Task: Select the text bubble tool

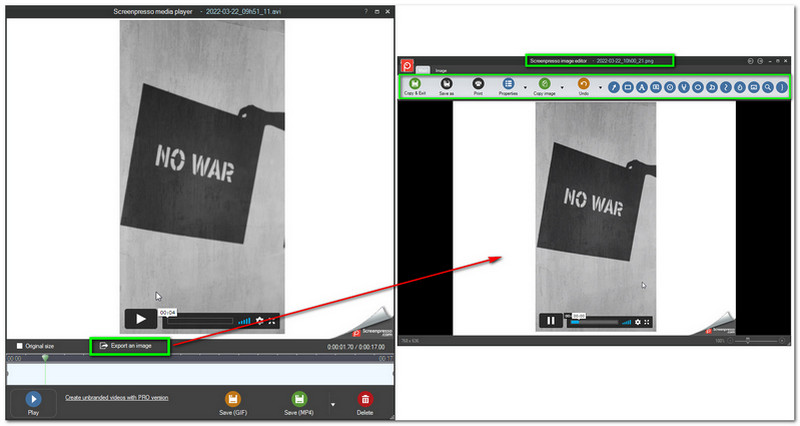Action: pos(656,87)
